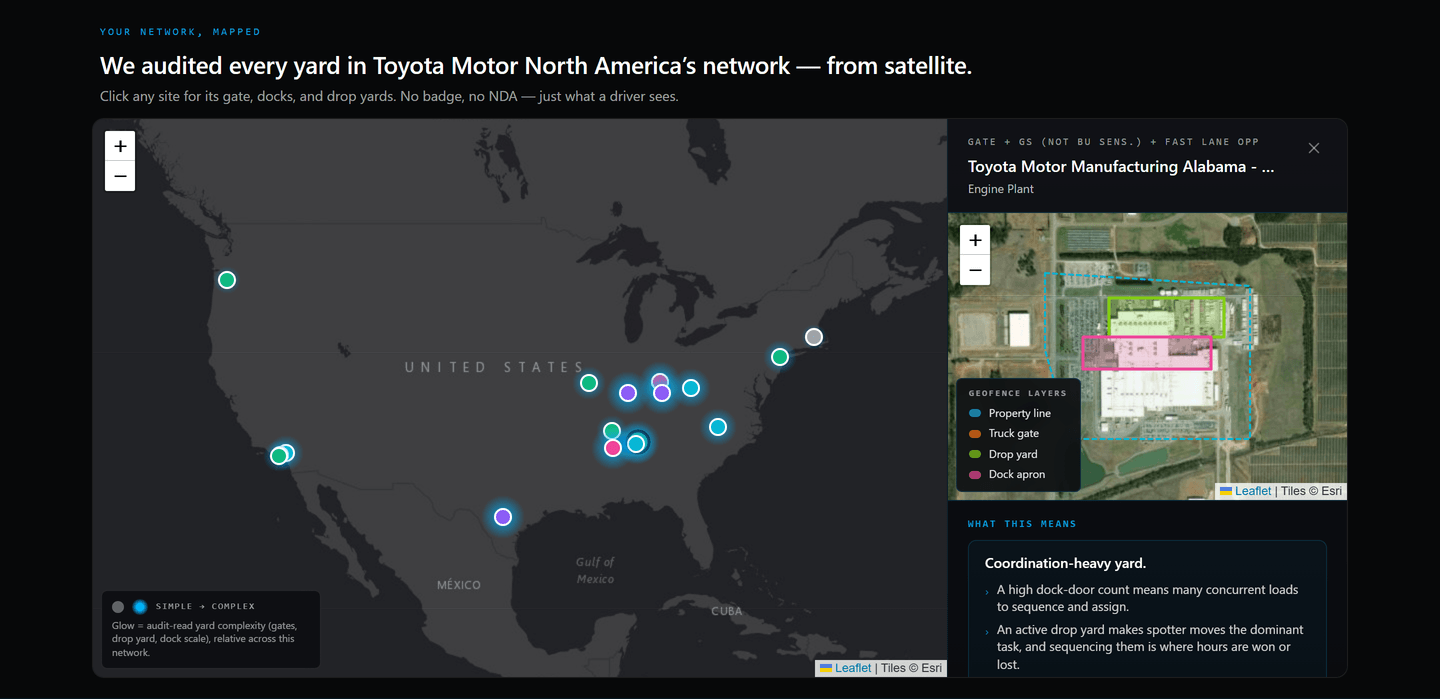Click the 'Tiles © Esri' attribution on main map

(911, 668)
